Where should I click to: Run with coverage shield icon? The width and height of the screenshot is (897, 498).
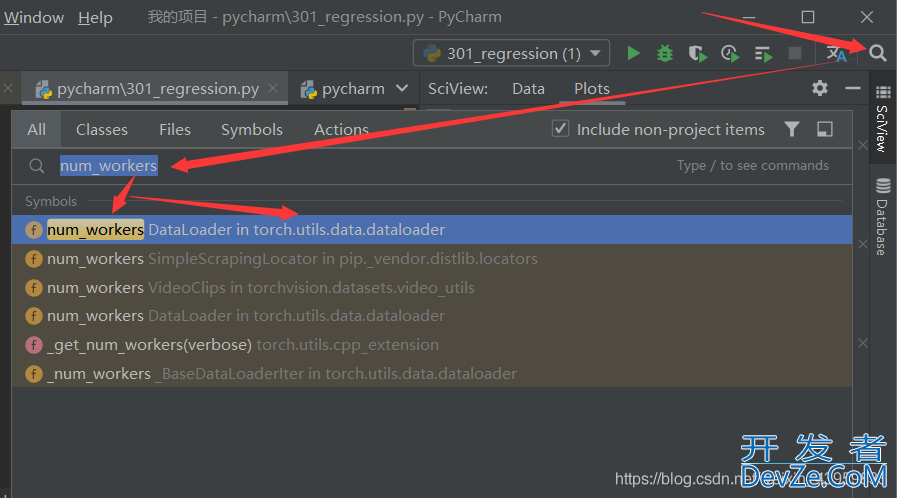(697, 54)
